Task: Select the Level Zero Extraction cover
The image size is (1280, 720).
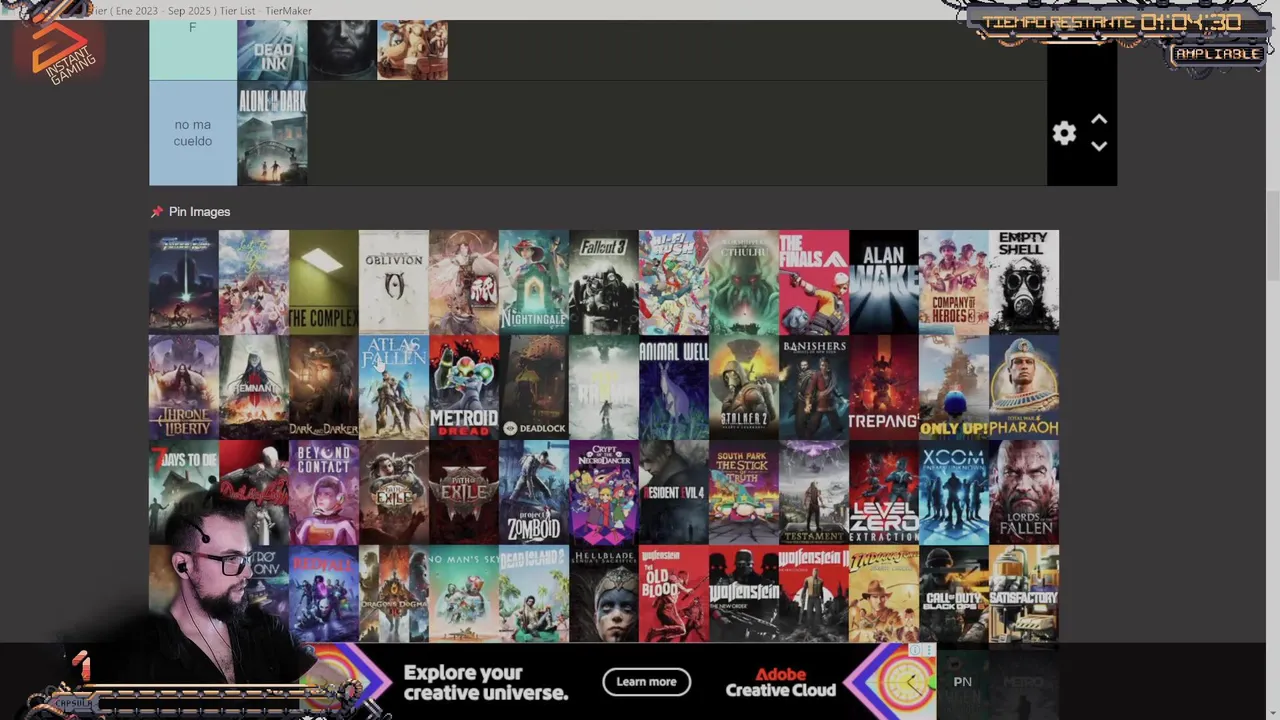Action: tap(884, 492)
